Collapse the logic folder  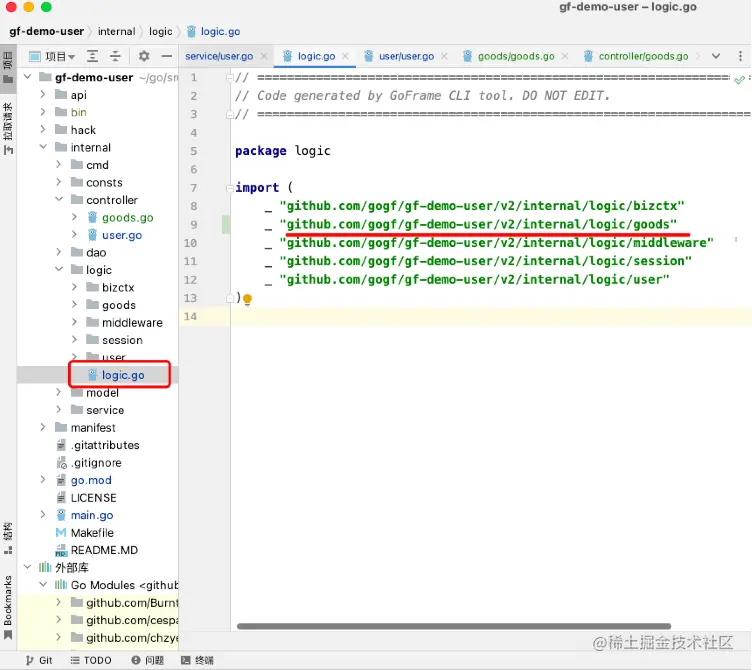point(59,270)
